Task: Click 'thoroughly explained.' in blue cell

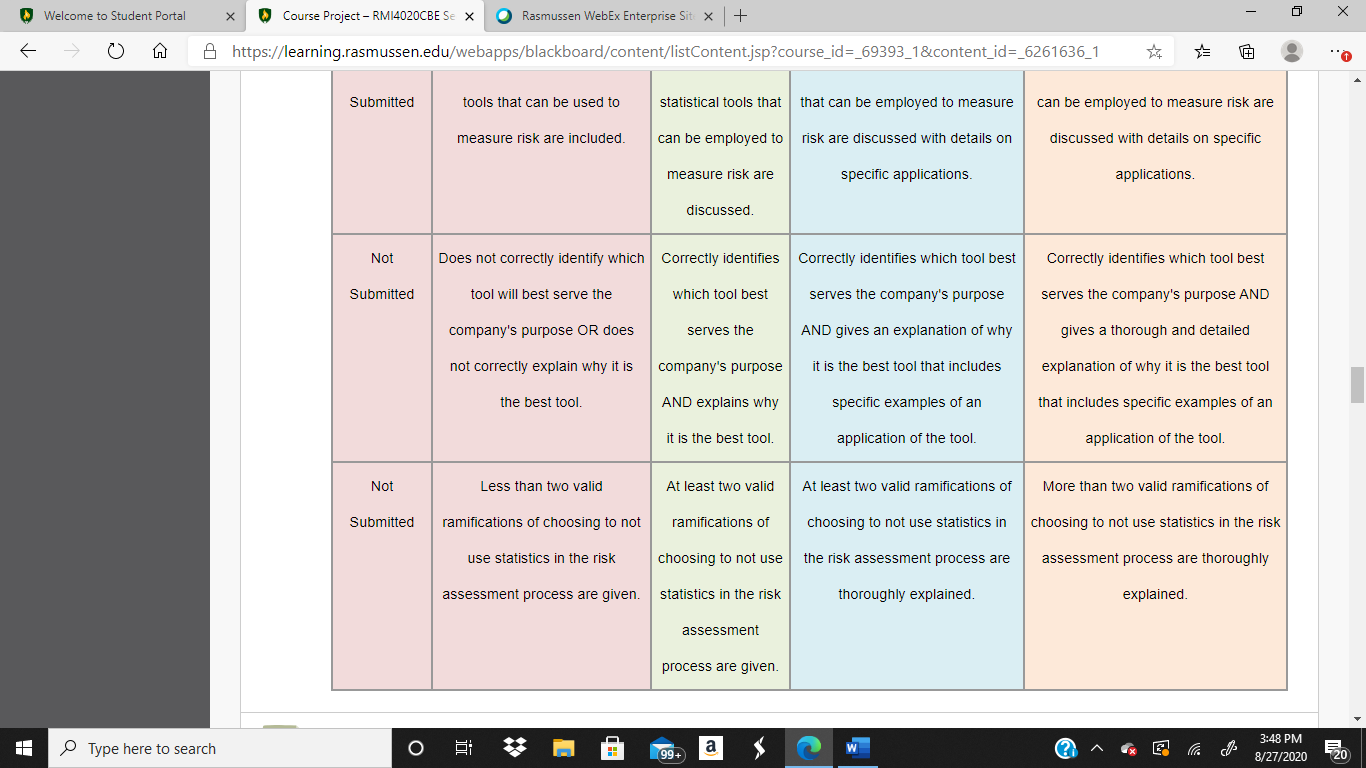Action: (907, 594)
